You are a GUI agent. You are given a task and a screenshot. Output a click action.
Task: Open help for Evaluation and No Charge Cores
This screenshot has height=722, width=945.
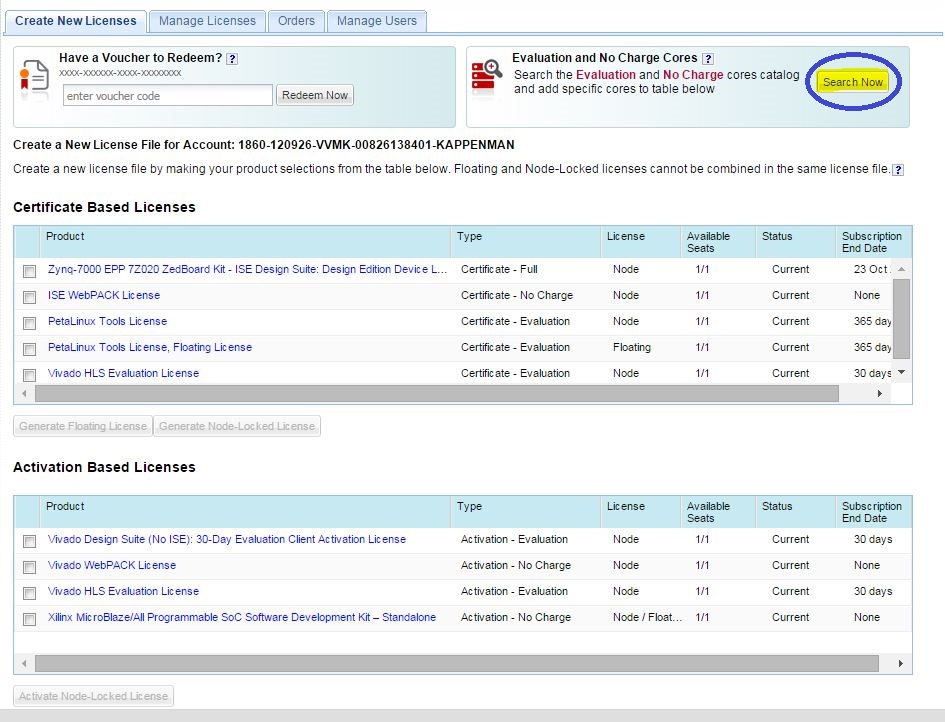click(x=709, y=59)
